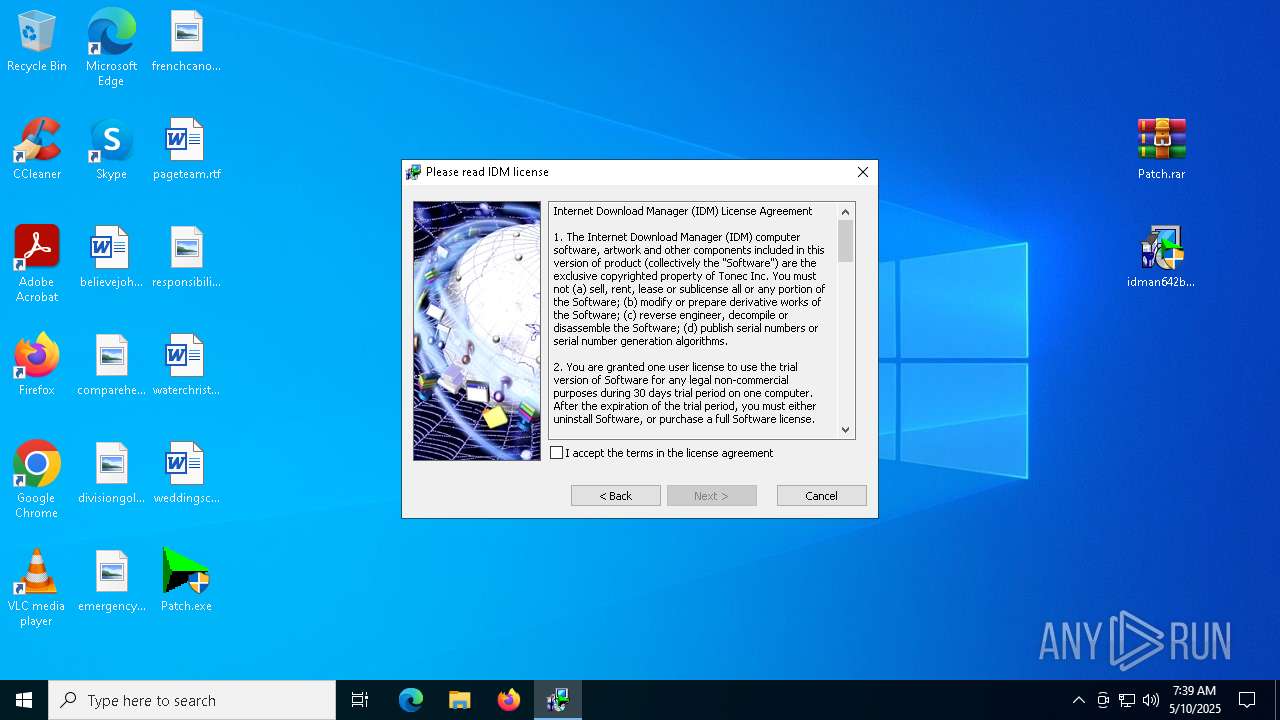Screen dimensions: 1280x720
Task: Open the taskbar clock and date
Action: click(x=1194, y=700)
